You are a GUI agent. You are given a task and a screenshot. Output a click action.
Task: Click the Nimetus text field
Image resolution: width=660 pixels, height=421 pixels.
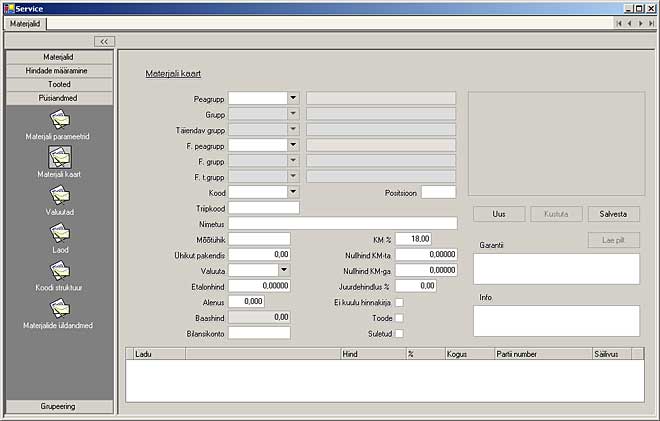[x=342, y=223]
